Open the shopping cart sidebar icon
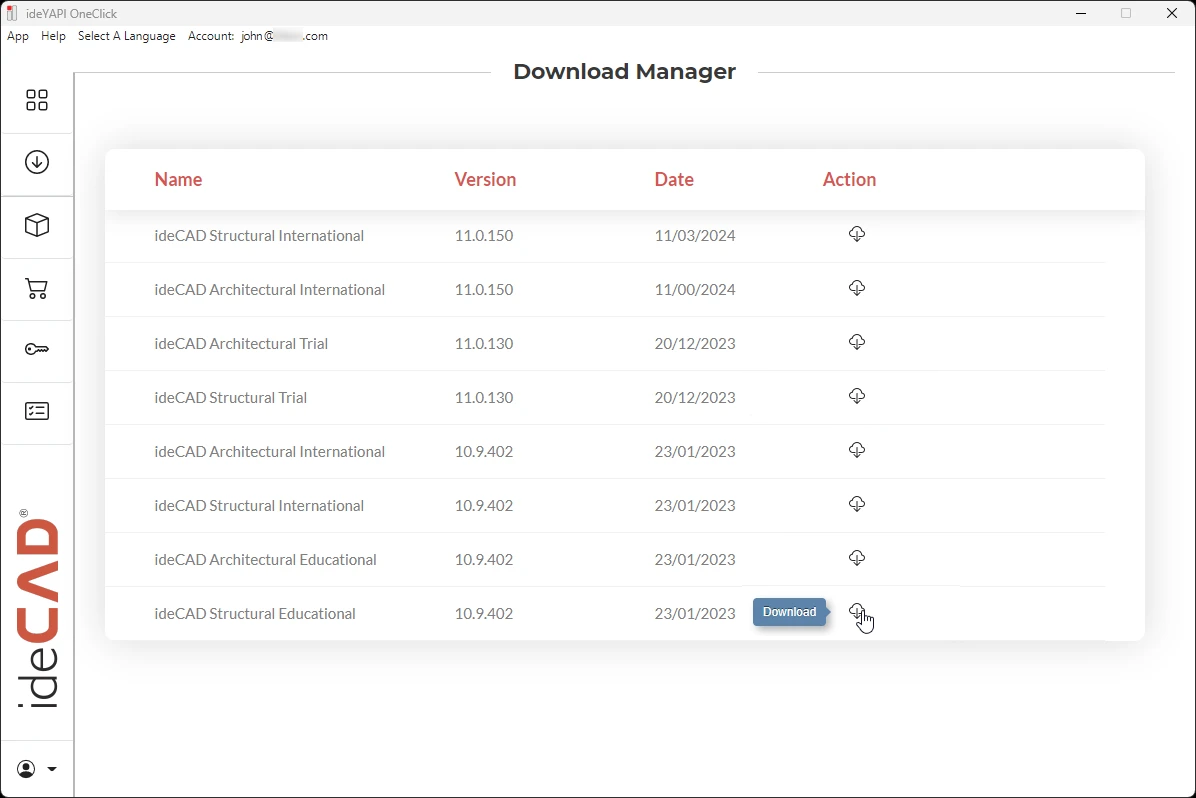 tap(37, 290)
